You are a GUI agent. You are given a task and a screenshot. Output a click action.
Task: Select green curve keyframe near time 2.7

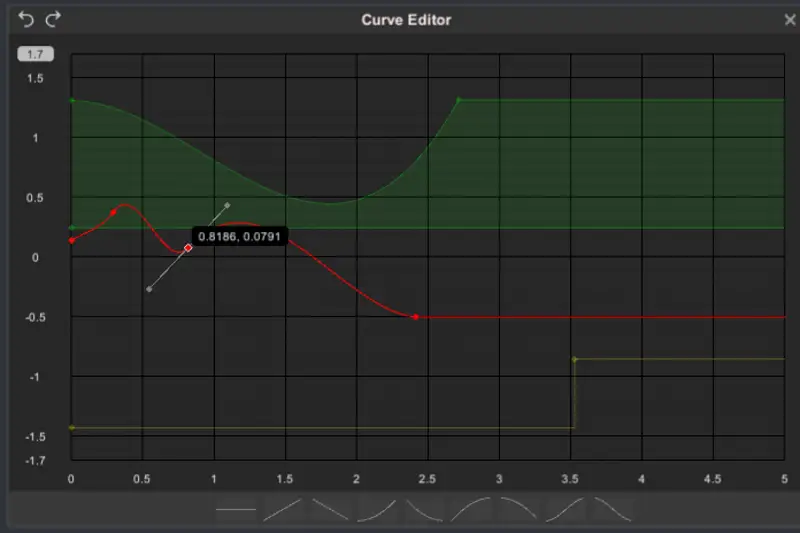coord(458,100)
